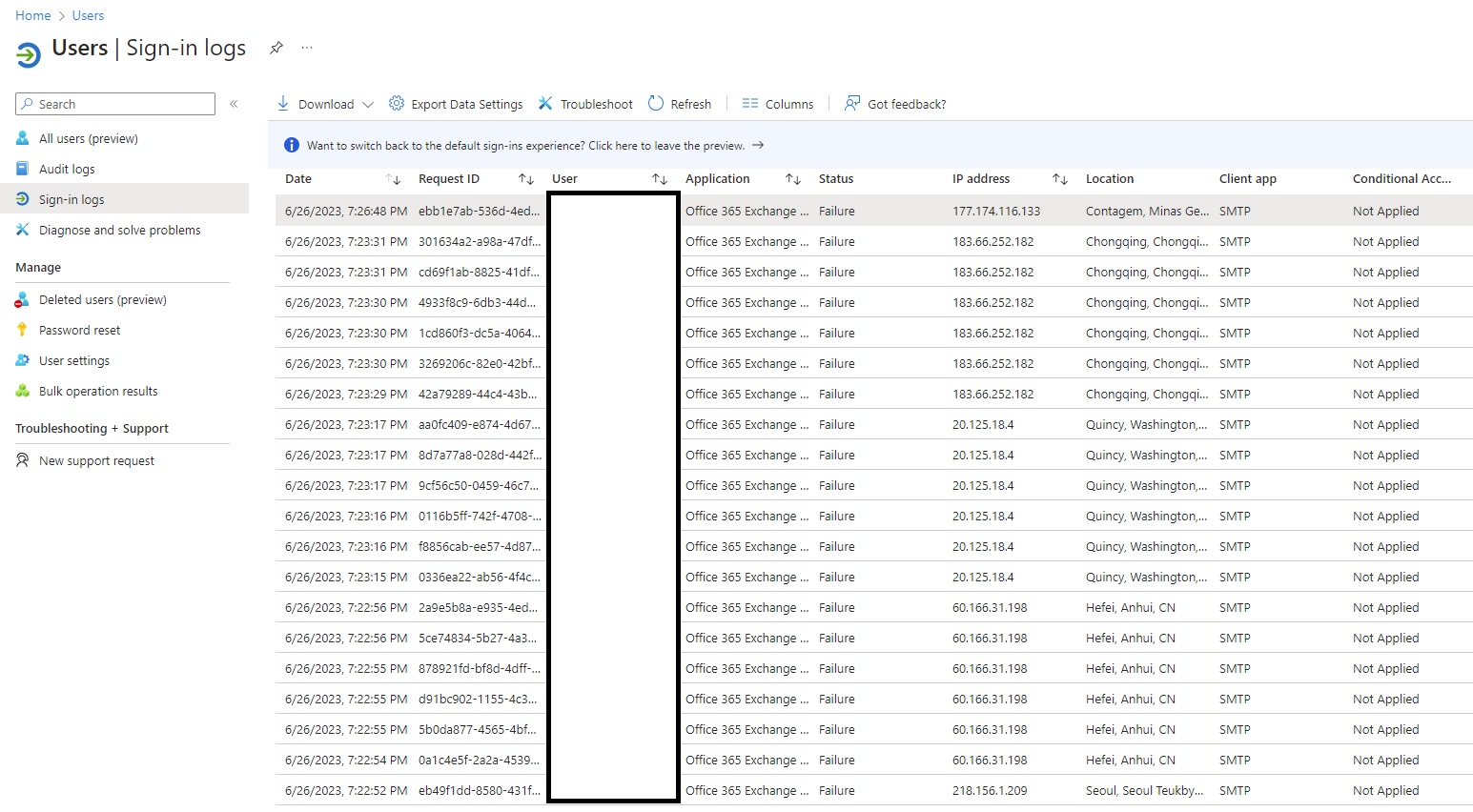The image size is (1473, 812).
Task: Launch the Troubleshoot tool
Action: coord(585,103)
